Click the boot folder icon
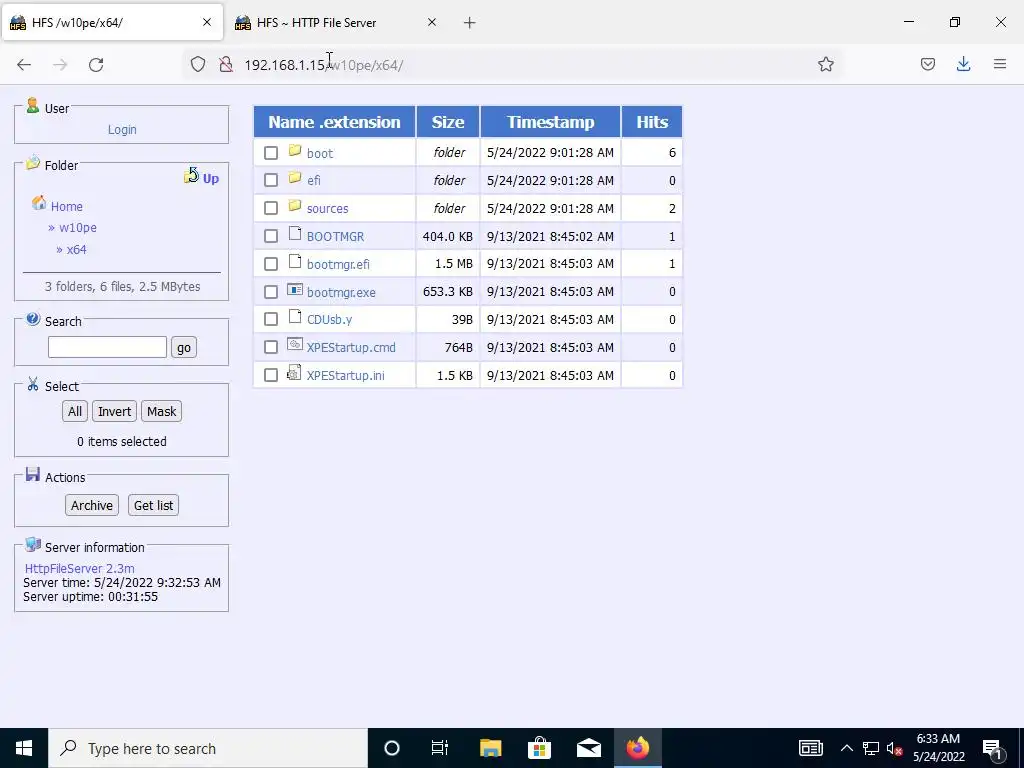 coord(295,151)
